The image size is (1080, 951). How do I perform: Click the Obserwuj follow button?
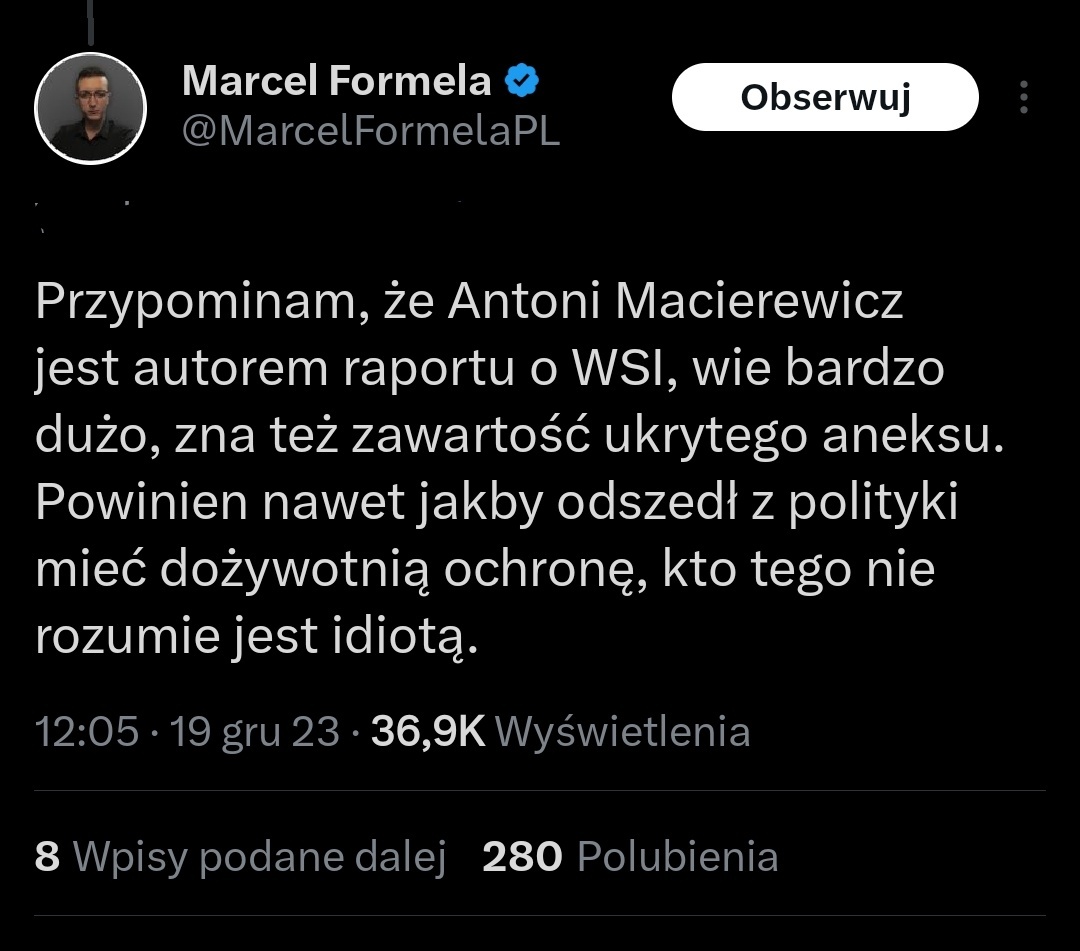pos(824,98)
